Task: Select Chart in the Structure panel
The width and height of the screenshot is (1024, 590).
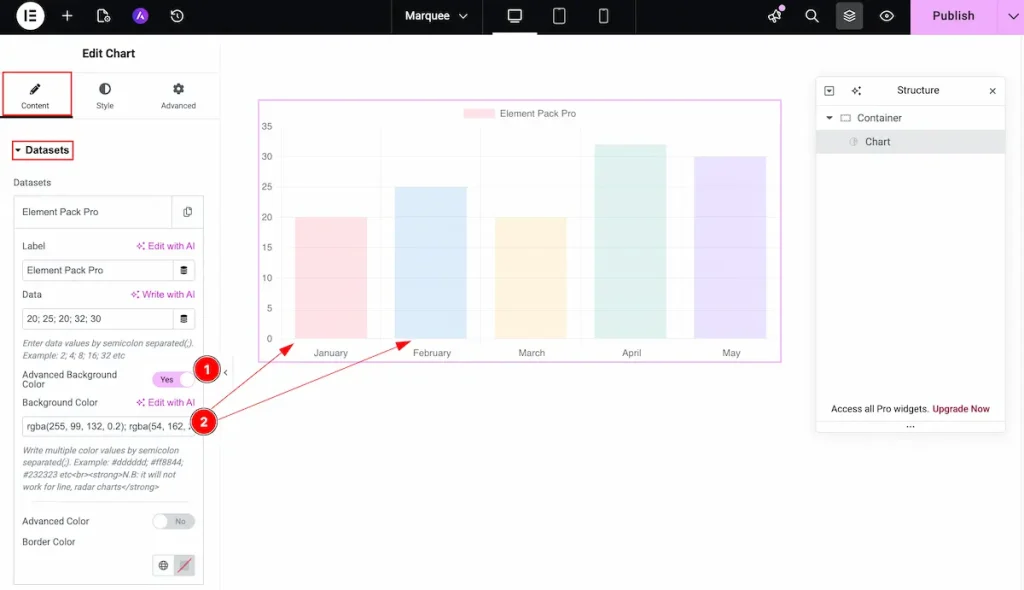Action: point(877,141)
